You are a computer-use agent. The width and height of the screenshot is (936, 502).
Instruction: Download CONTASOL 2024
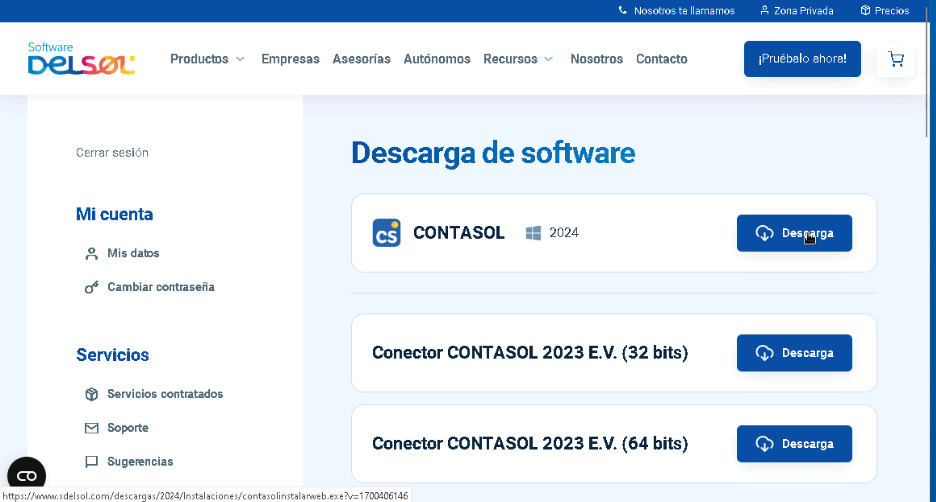tap(794, 233)
